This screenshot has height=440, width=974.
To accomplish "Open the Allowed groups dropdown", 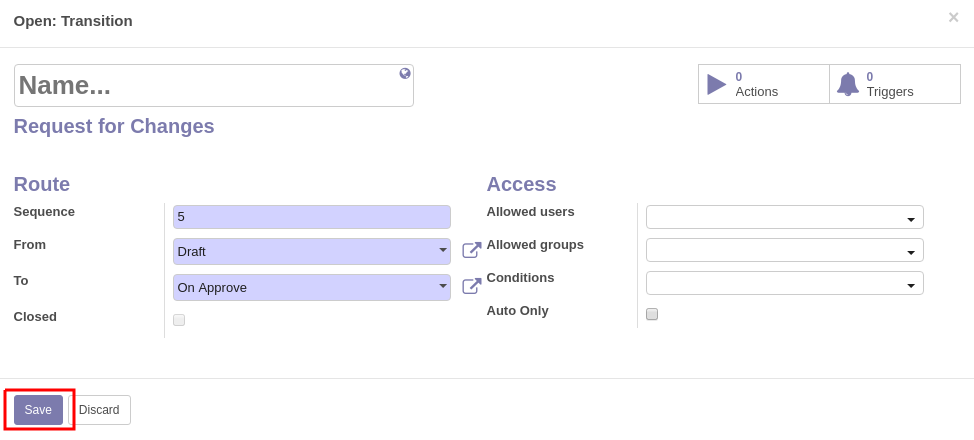I will point(785,250).
